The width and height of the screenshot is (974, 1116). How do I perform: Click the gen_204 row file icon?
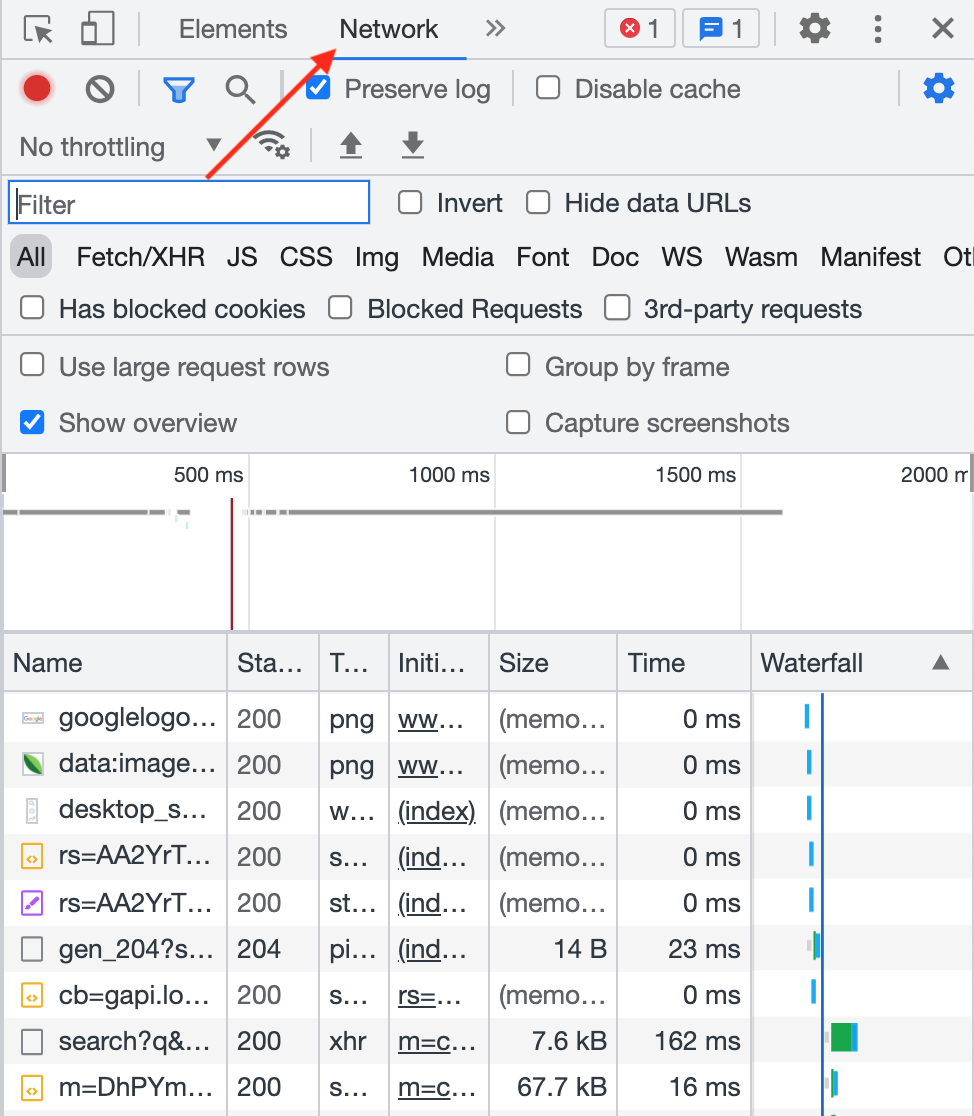32,949
